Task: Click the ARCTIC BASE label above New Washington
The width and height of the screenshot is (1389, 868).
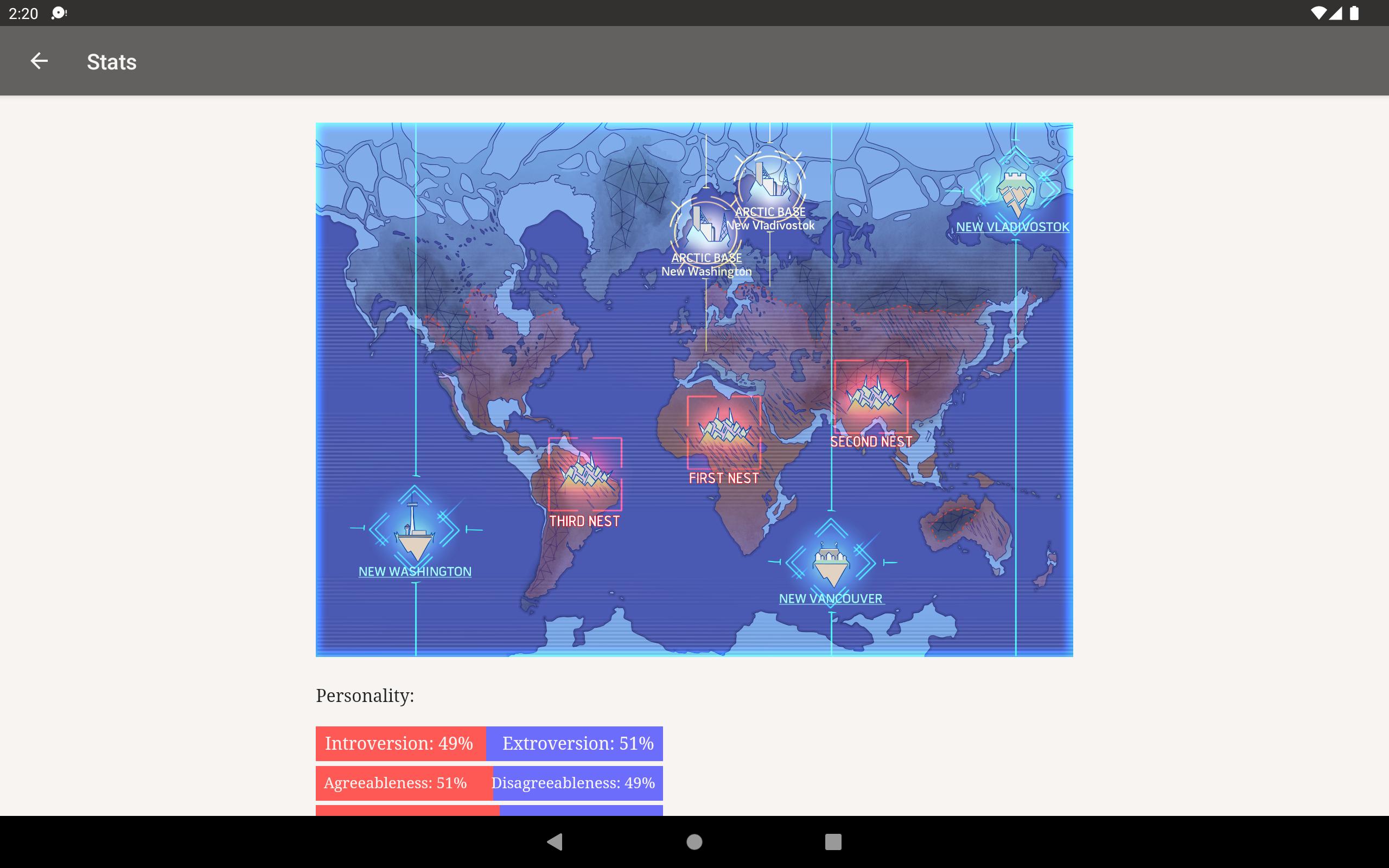Action: (x=706, y=258)
